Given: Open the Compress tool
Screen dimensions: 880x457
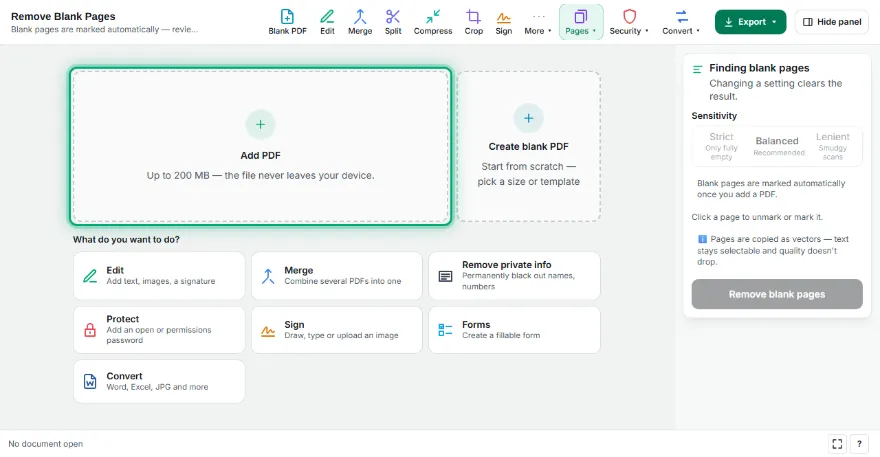Looking at the screenshot, I should tap(433, 22).
